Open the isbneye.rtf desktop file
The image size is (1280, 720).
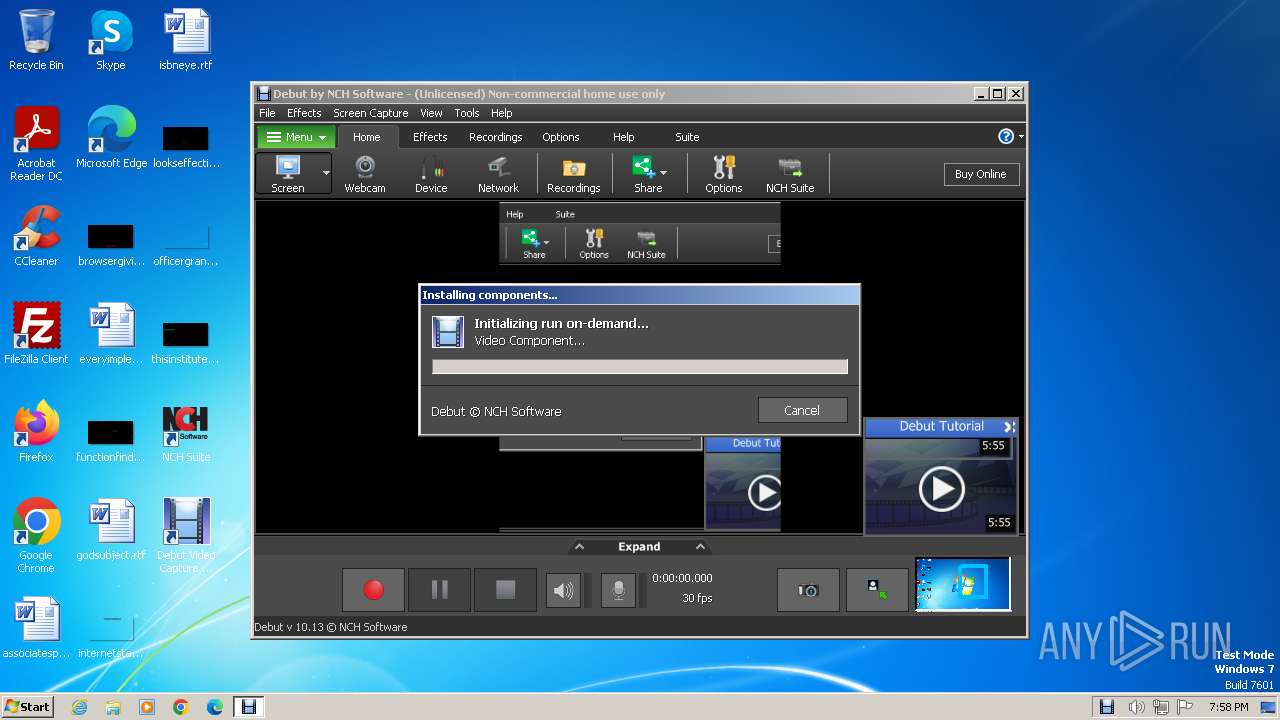[186, 40]
